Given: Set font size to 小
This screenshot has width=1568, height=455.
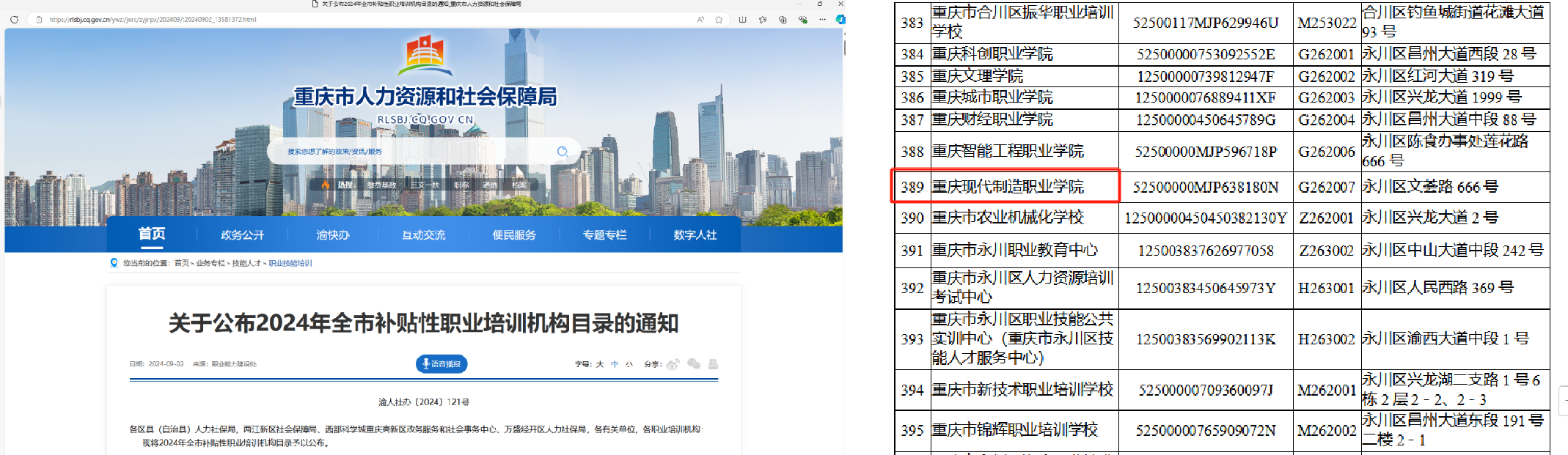Looking at the screenshot, I should point(629,364).
